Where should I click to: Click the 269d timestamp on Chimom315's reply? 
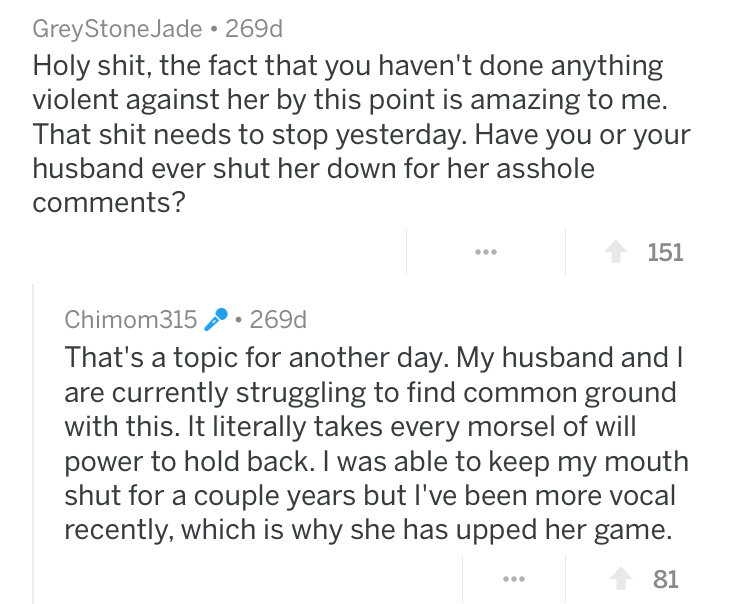point(278,320)
